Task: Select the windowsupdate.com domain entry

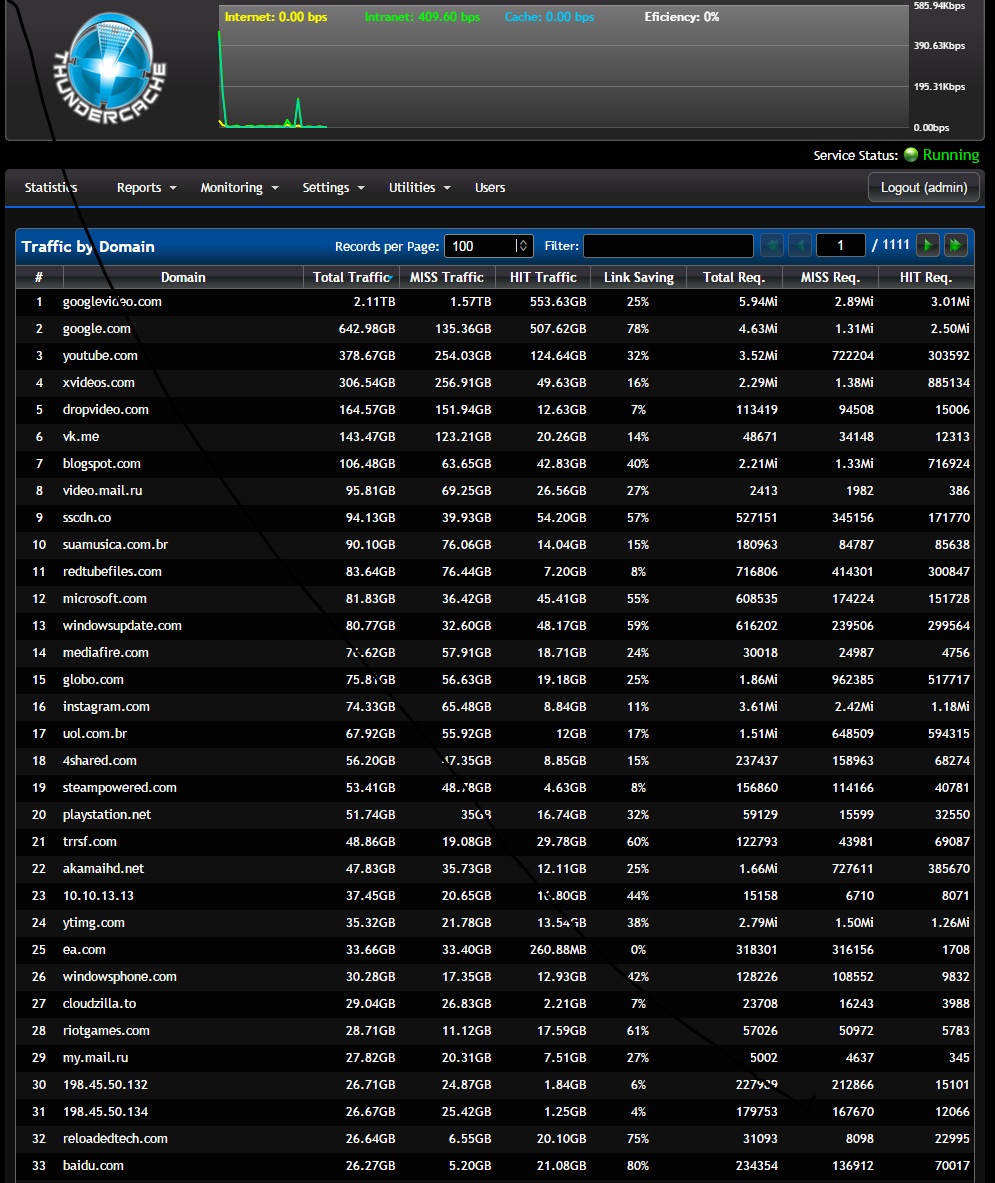Action: click(121, 625)
